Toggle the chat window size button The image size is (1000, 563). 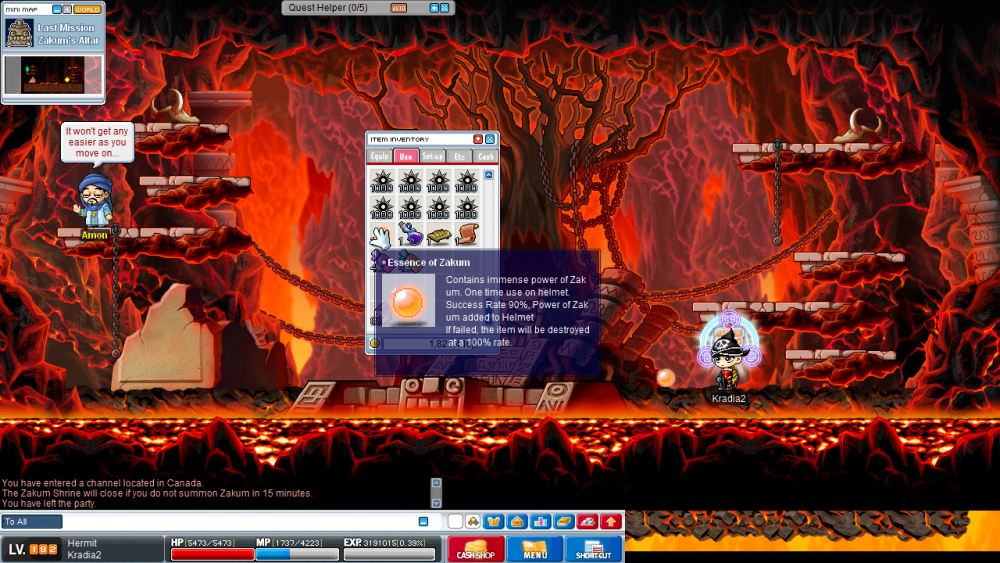point(423,522)
